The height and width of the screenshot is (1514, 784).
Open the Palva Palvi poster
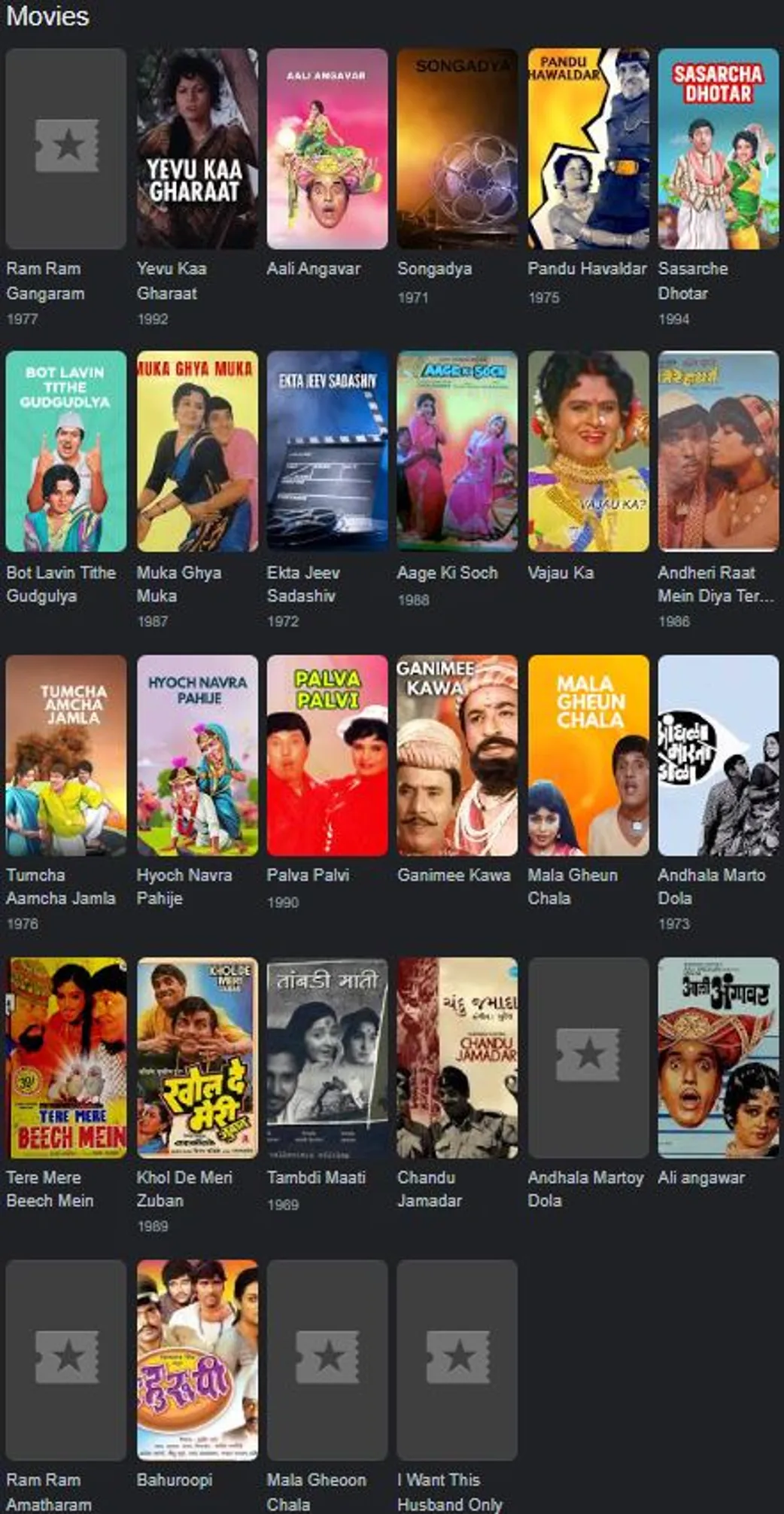coord(327,755)
